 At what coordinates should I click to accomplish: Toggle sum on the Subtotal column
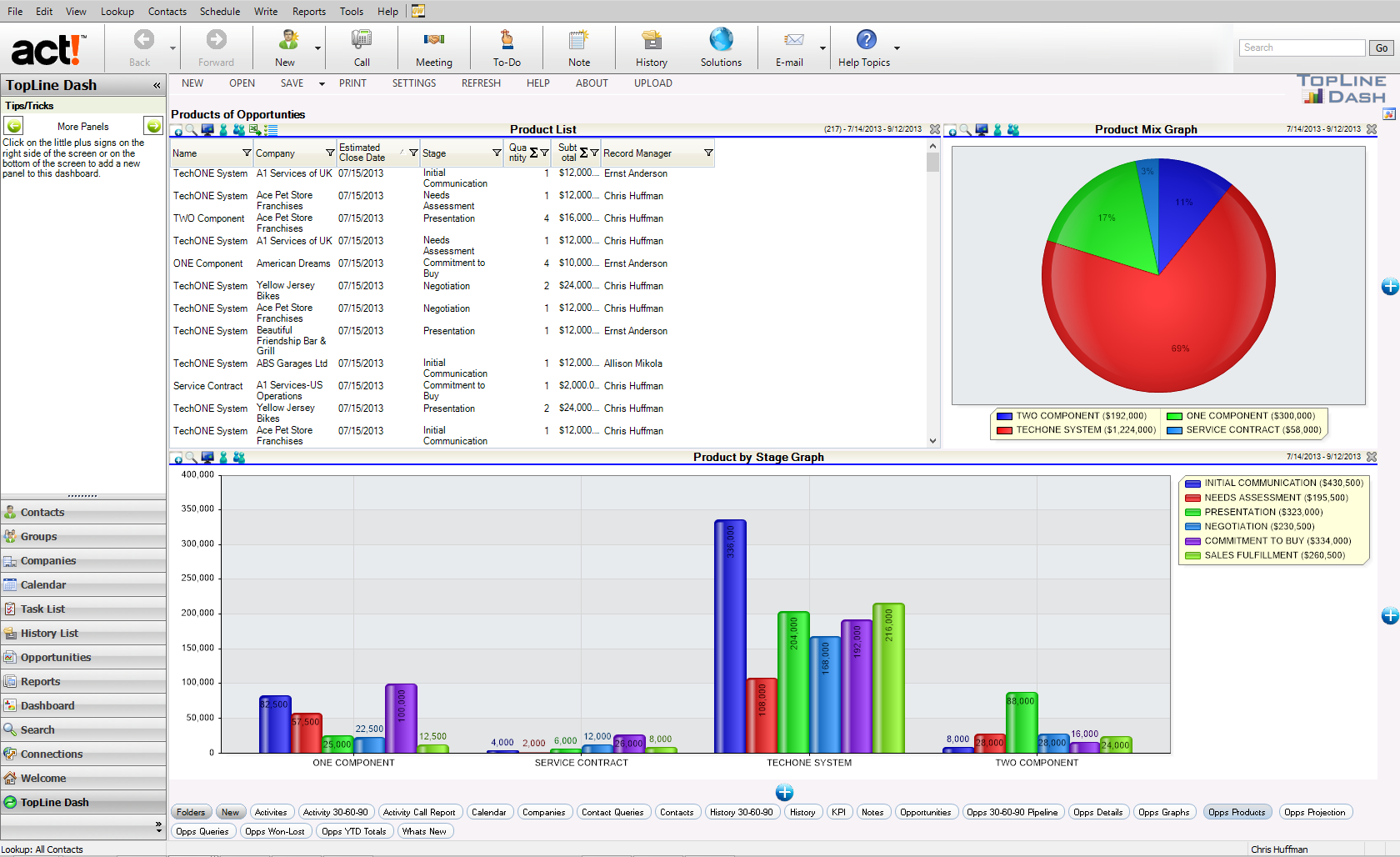pos(583,153)
